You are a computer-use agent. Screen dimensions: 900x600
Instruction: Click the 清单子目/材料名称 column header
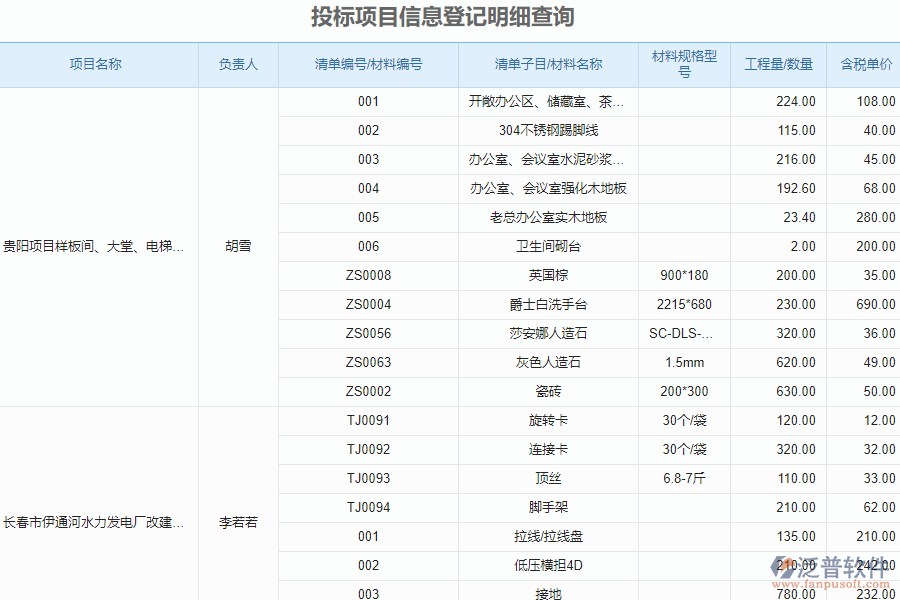tap(546, 64)
